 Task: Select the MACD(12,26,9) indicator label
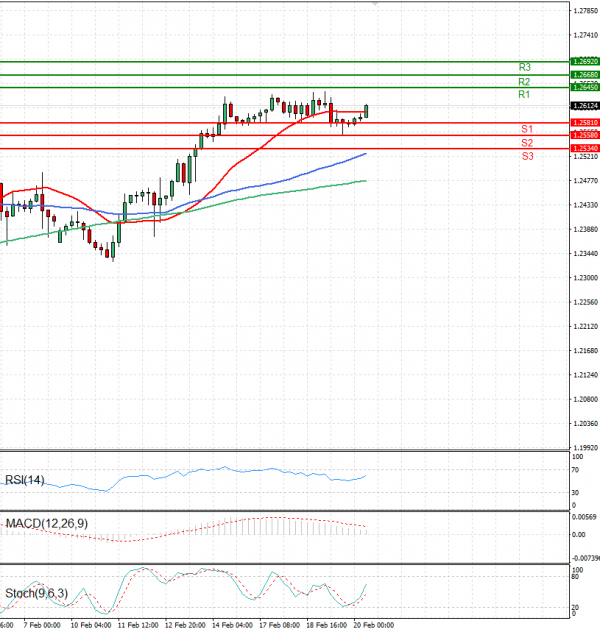[x=46, y=524]
